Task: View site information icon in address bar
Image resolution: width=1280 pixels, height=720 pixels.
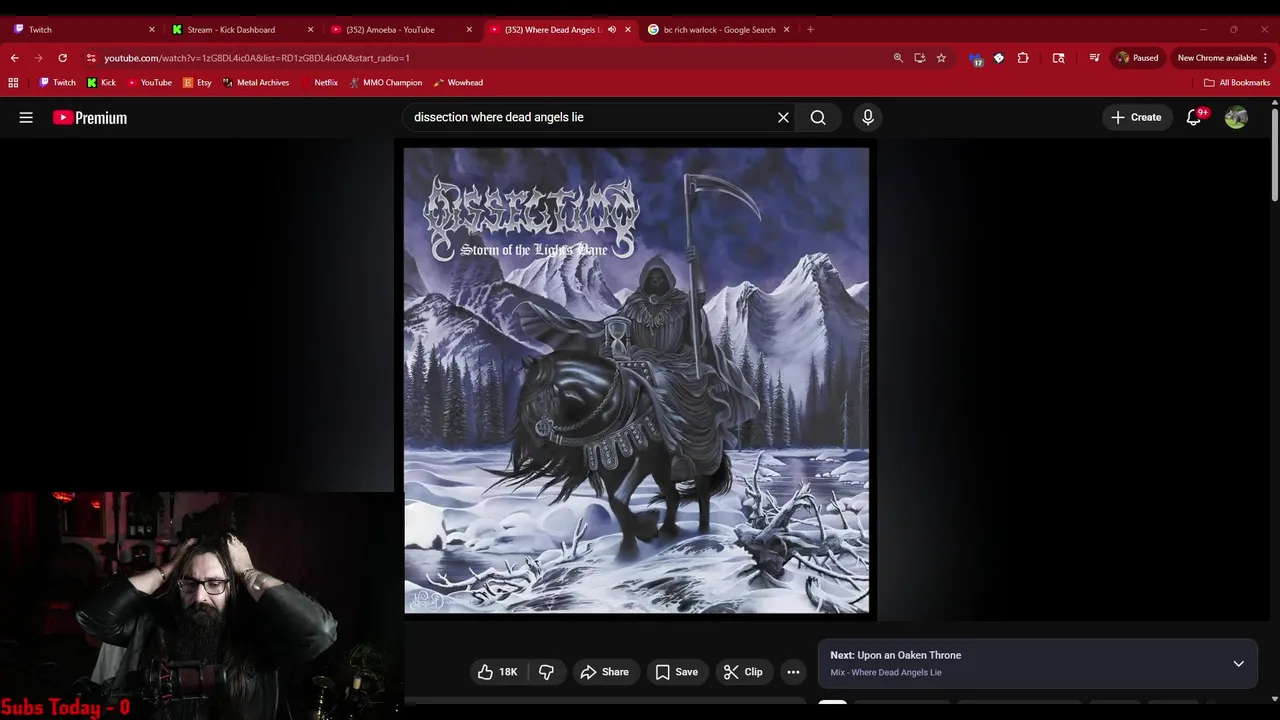Action: click(91, 58)
